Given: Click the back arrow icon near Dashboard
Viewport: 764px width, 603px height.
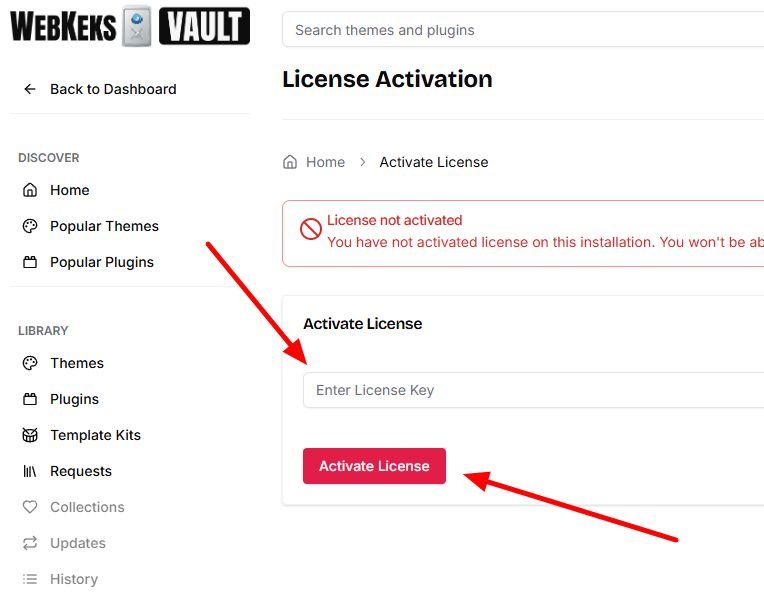Looking at the screenshot, I should 30,89.
